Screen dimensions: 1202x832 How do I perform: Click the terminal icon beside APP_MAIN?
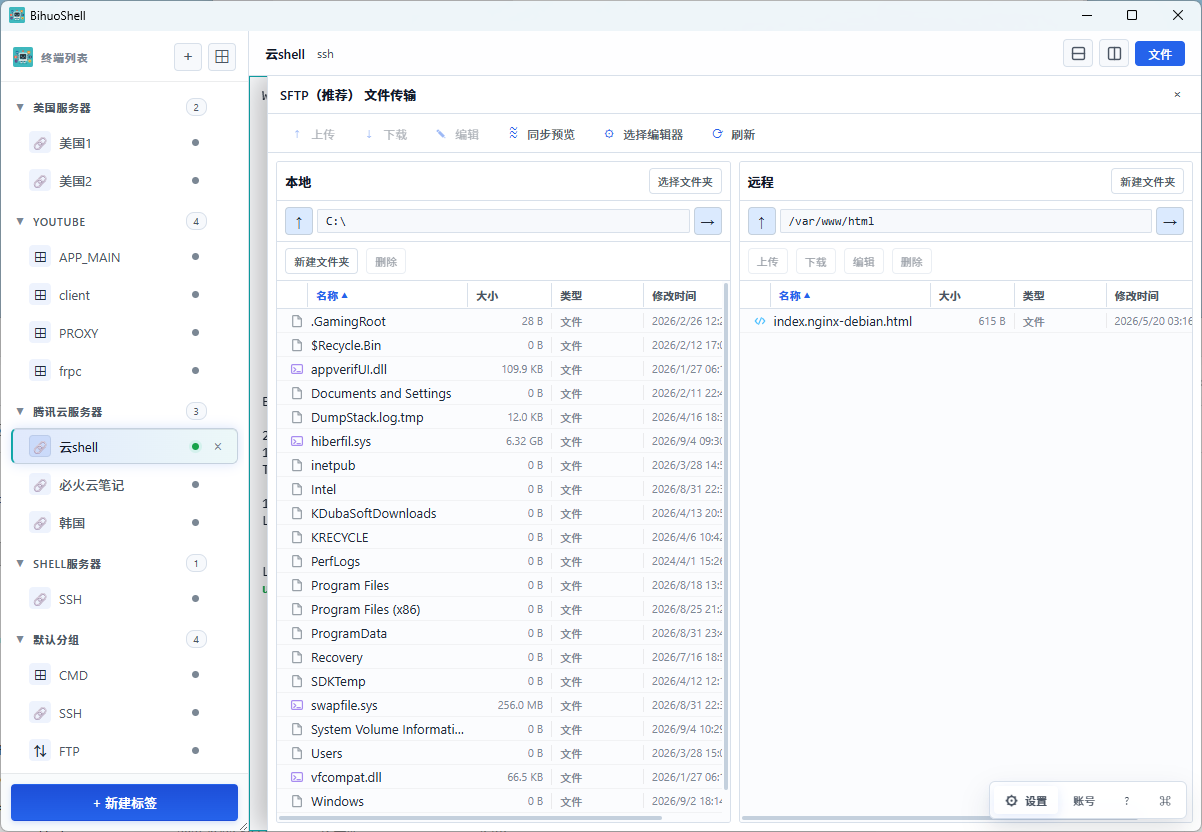pos(40,257)
